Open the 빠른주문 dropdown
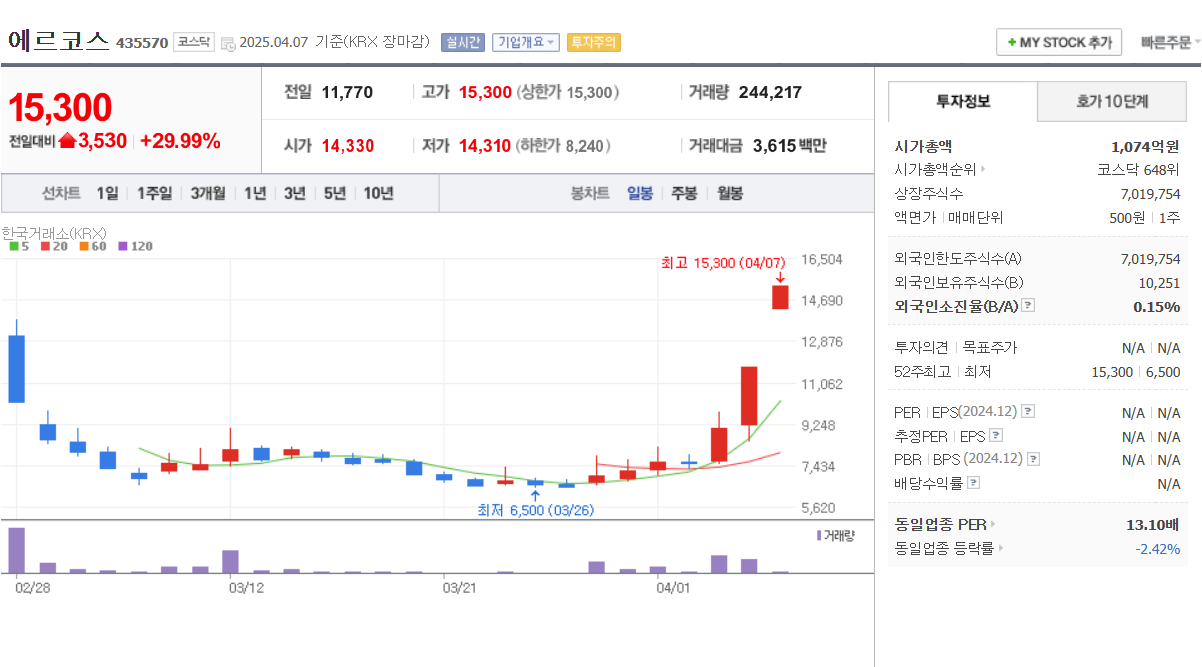The height and width of the screenshot is (667, 1202). 1171,42
